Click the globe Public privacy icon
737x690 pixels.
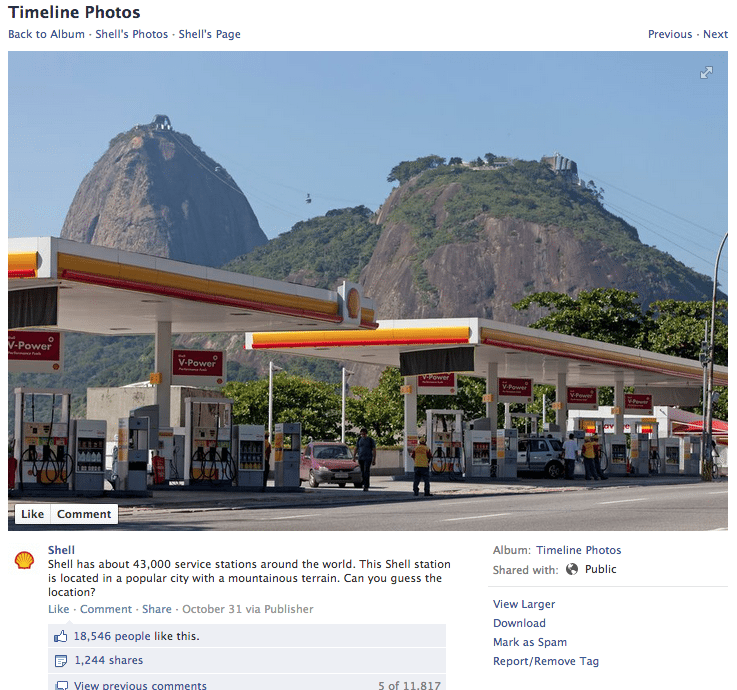click(572, 569)
